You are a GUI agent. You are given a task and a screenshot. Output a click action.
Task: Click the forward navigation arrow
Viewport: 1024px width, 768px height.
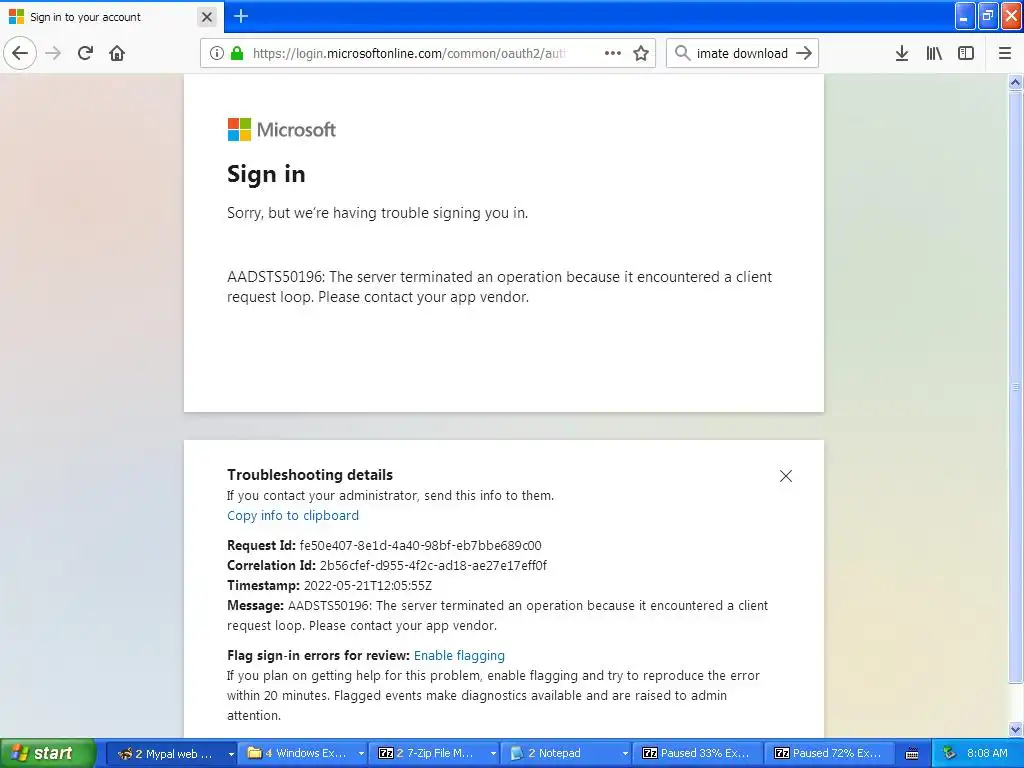pyautogui.click(x=53, y=53)
